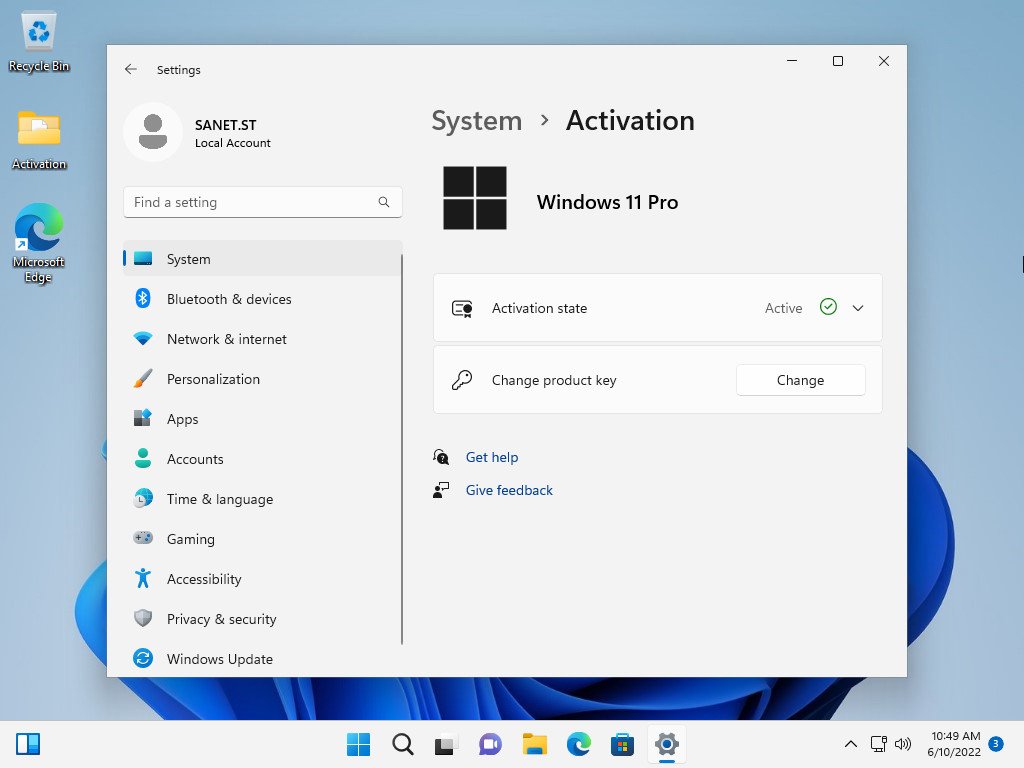Click the Activation state certificate icon

(x=462, y=308)
